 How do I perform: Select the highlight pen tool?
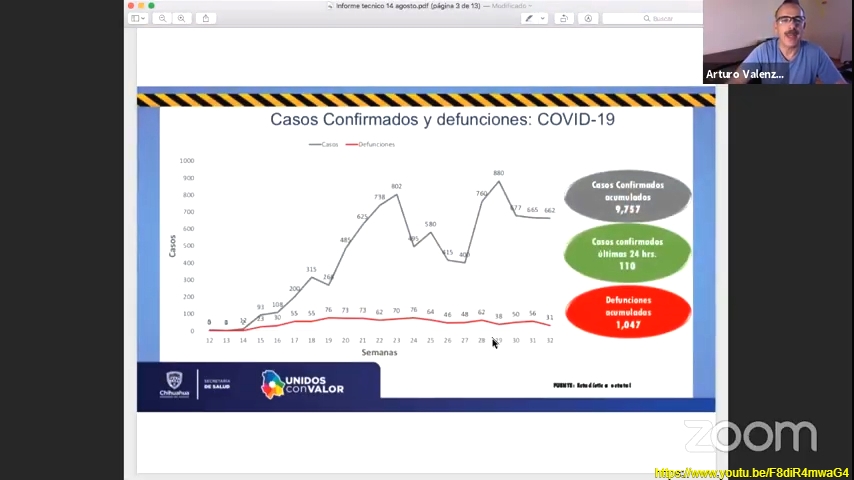click(x=529, y=18)
